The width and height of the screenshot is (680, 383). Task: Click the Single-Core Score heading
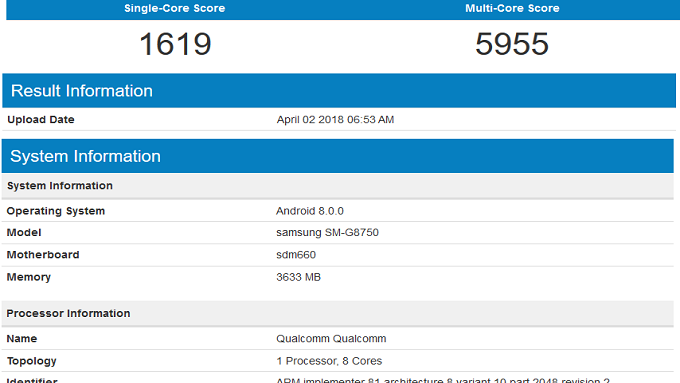174,8
